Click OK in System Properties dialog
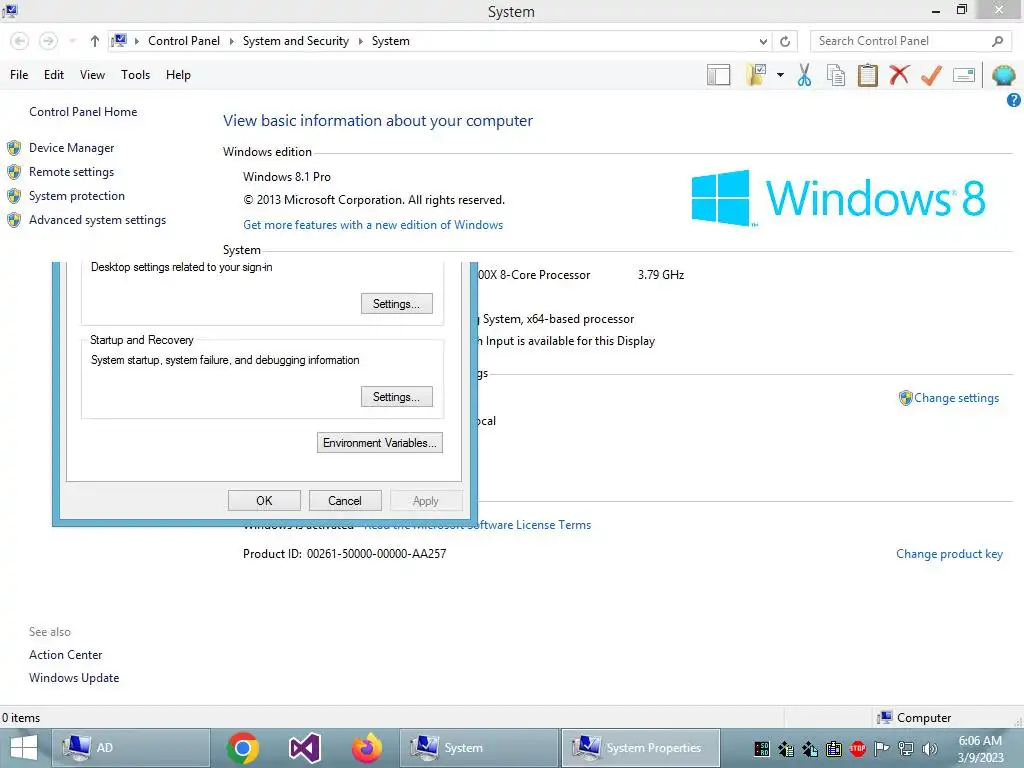Image resolution: width=1024 pixels, height=768 pixels. (x=264, y=501)
